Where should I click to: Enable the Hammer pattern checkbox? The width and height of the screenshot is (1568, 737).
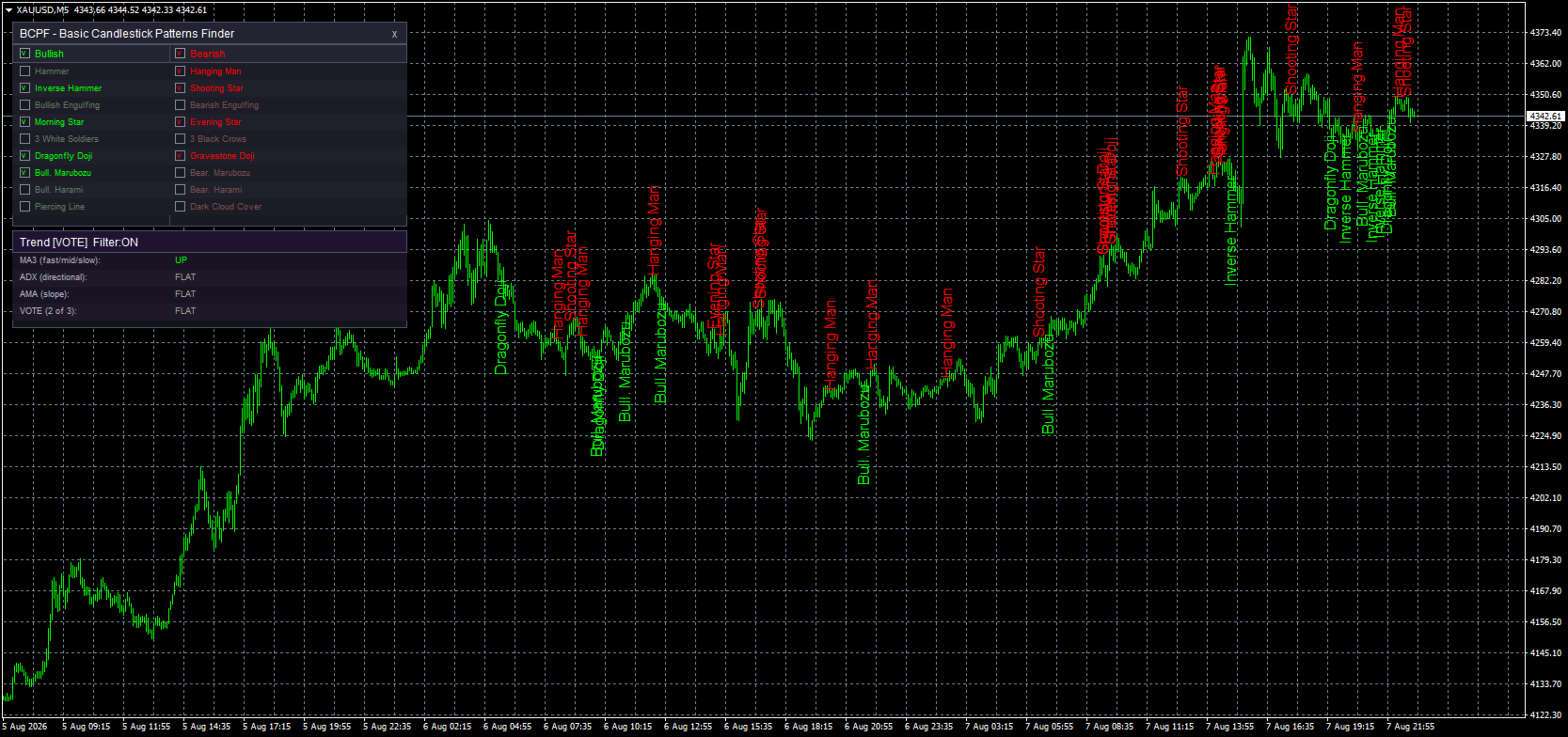pos(25,71)
